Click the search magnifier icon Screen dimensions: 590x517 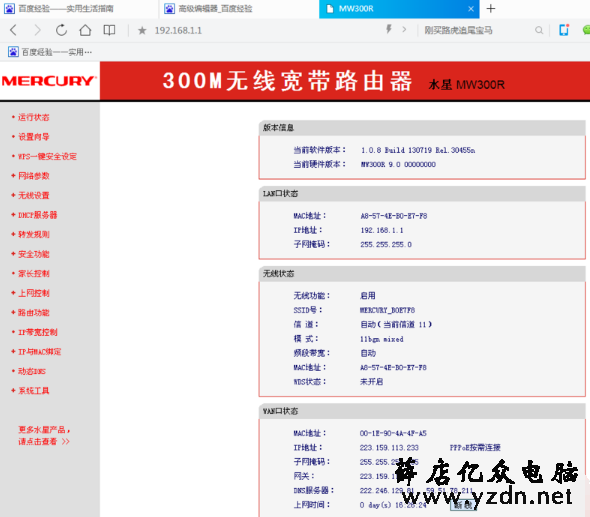[539, 30]
